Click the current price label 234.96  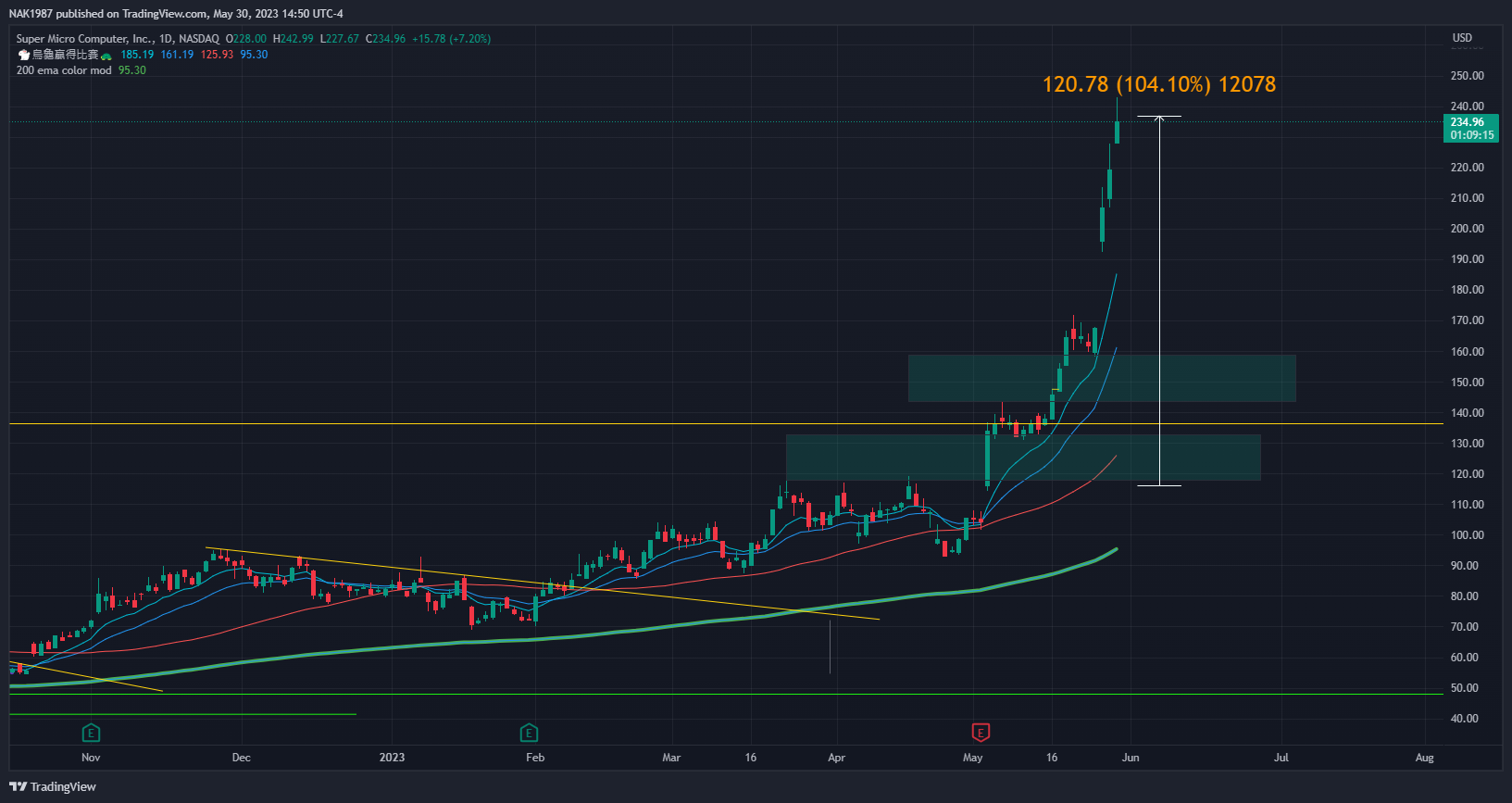[x=1467, y=122]
